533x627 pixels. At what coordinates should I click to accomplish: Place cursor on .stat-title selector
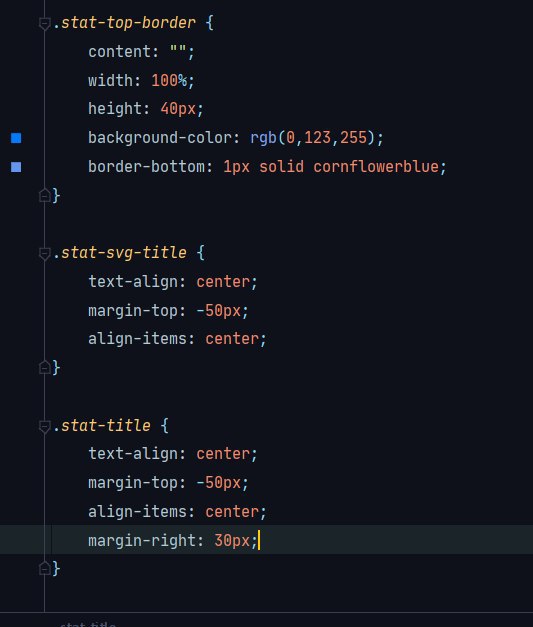pyautogui.click(x=102, y=425)
